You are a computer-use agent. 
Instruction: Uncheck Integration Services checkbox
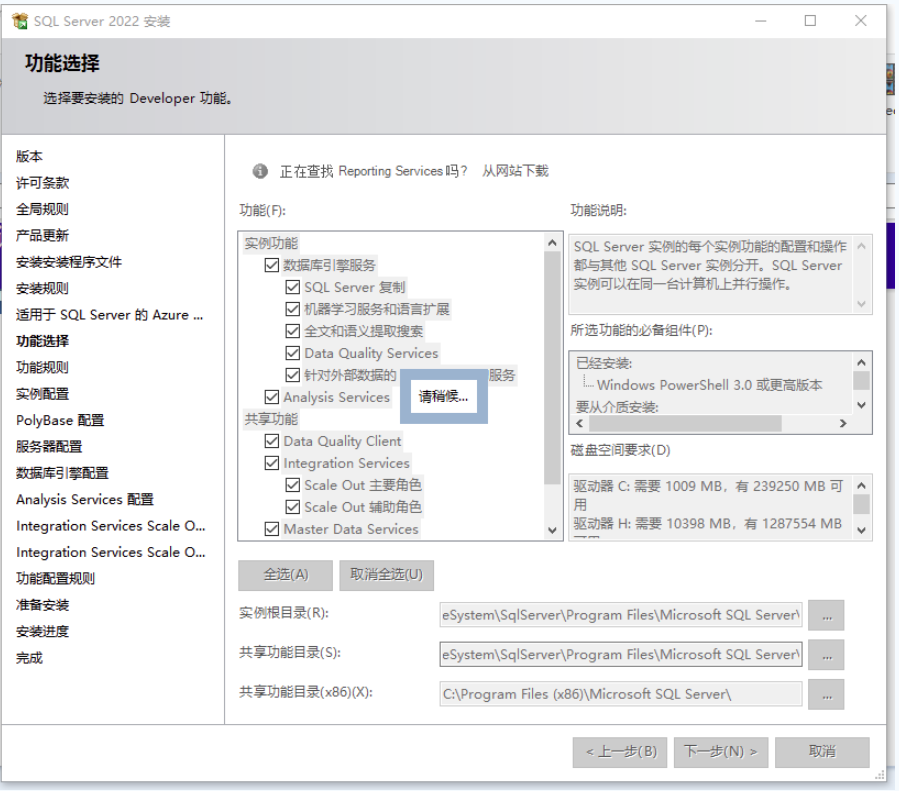tap(272, 463)
